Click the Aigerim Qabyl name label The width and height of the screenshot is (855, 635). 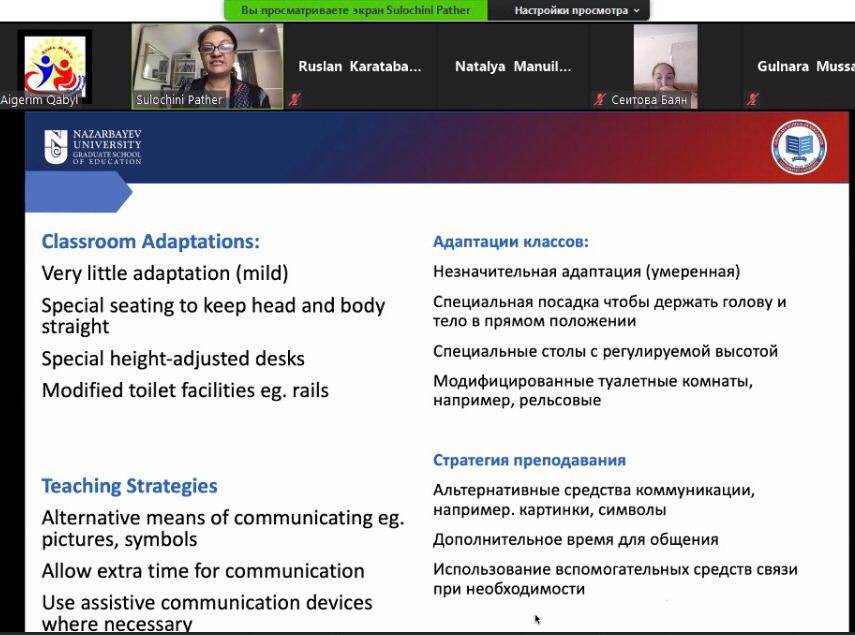39,100
